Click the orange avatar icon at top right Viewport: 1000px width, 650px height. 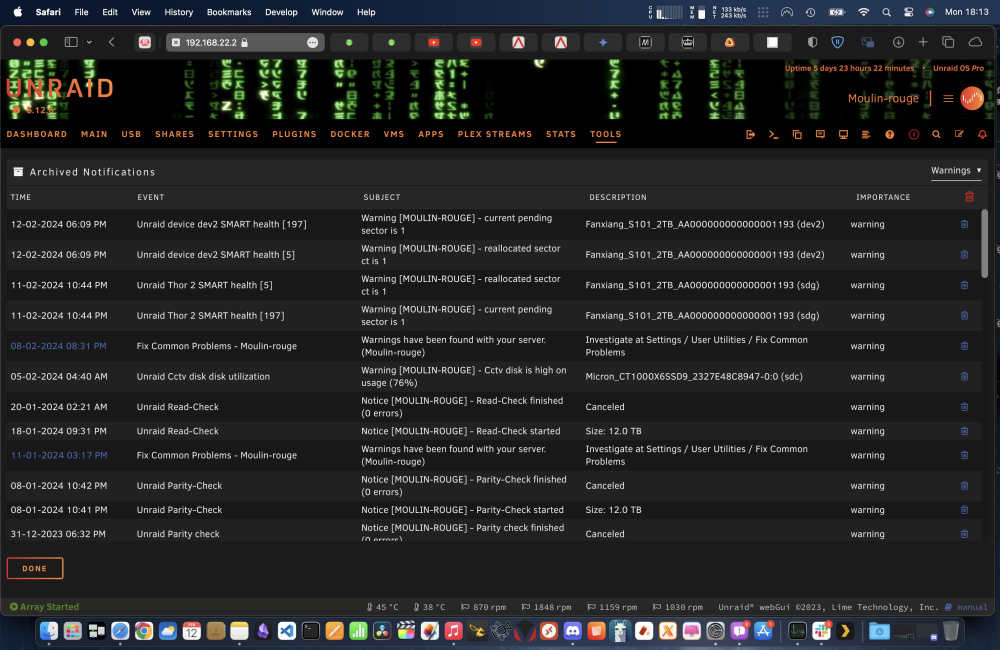(x=972, y=98)
